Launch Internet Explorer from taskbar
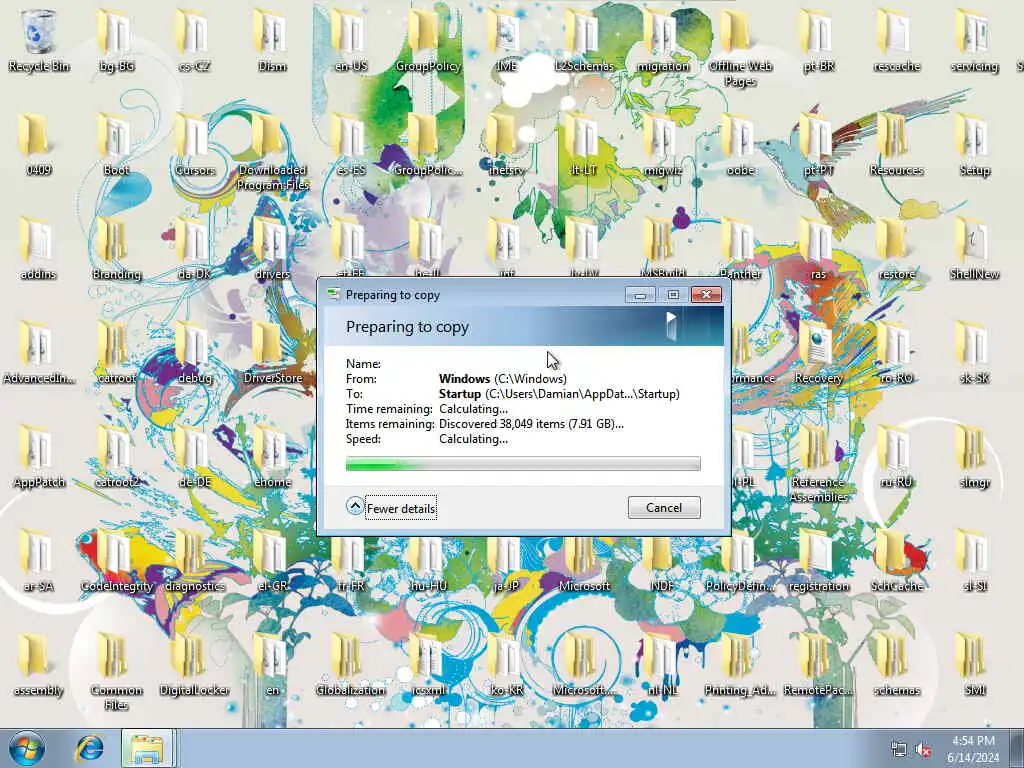This screenshot has width=1024, height=768. tap(89, 748)
